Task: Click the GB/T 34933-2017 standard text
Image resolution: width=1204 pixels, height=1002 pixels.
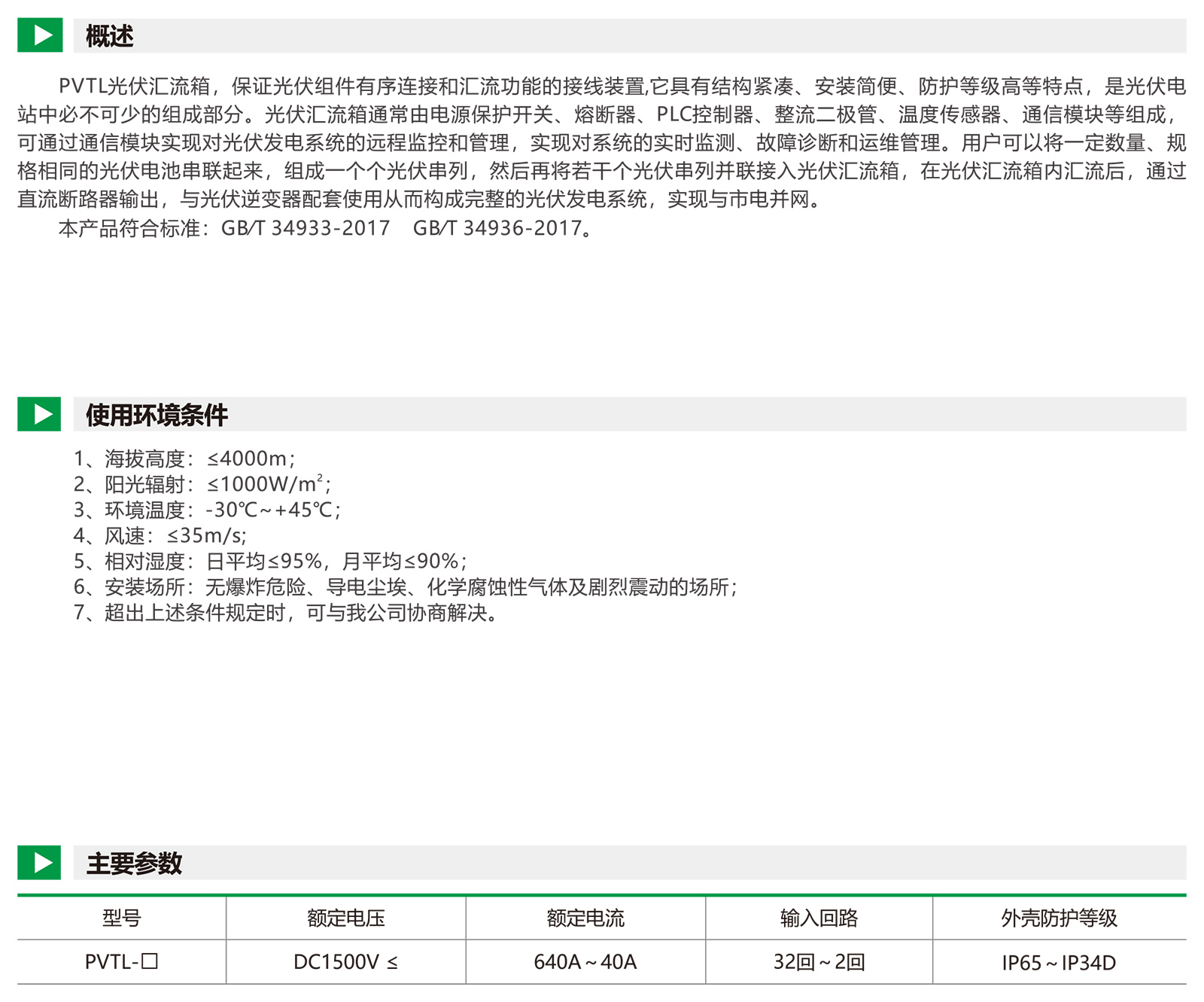Action: pyautogui.click(x=306, y=228)
